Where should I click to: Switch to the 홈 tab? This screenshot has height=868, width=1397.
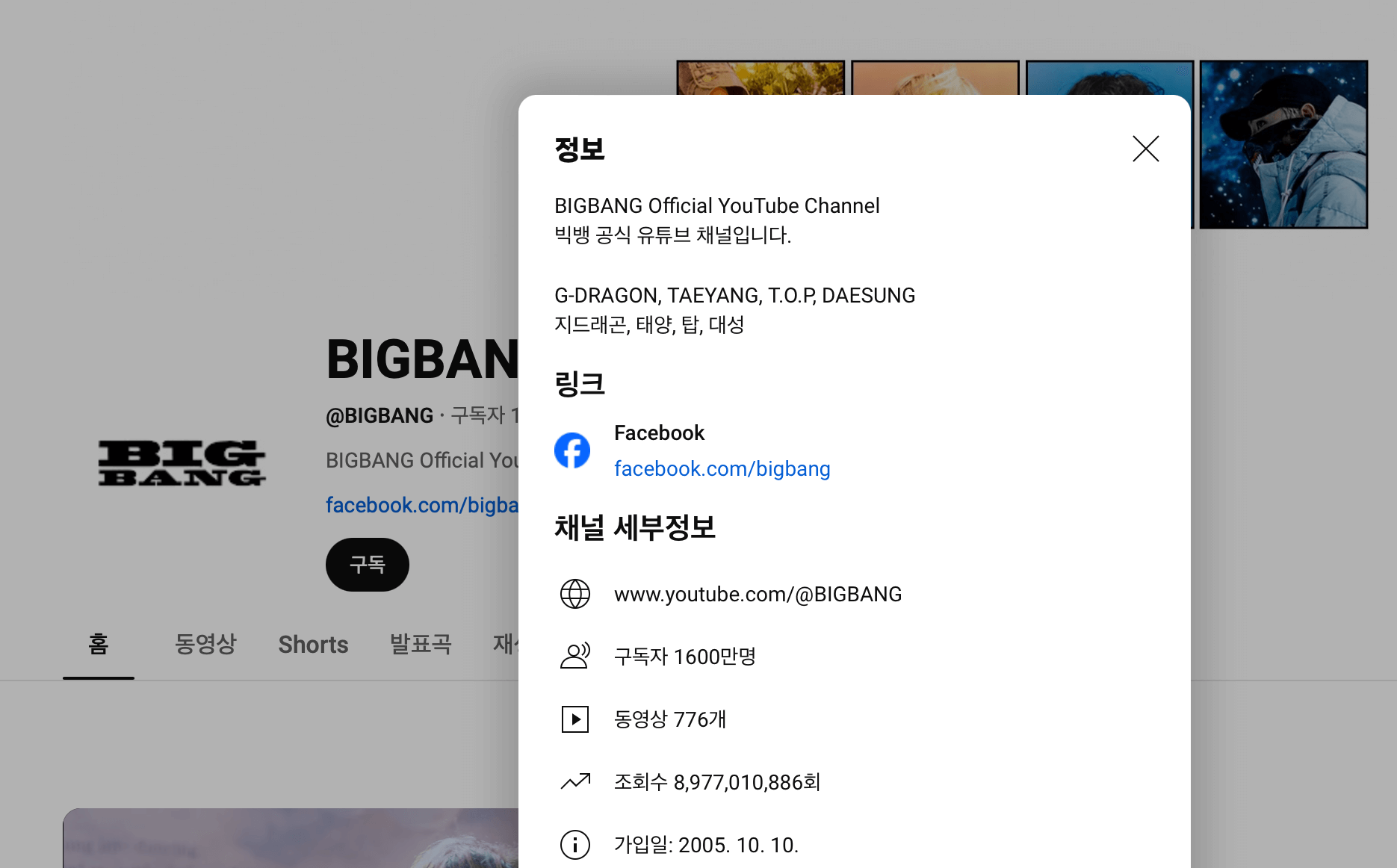pyautogui.click(x=99, y=644)
